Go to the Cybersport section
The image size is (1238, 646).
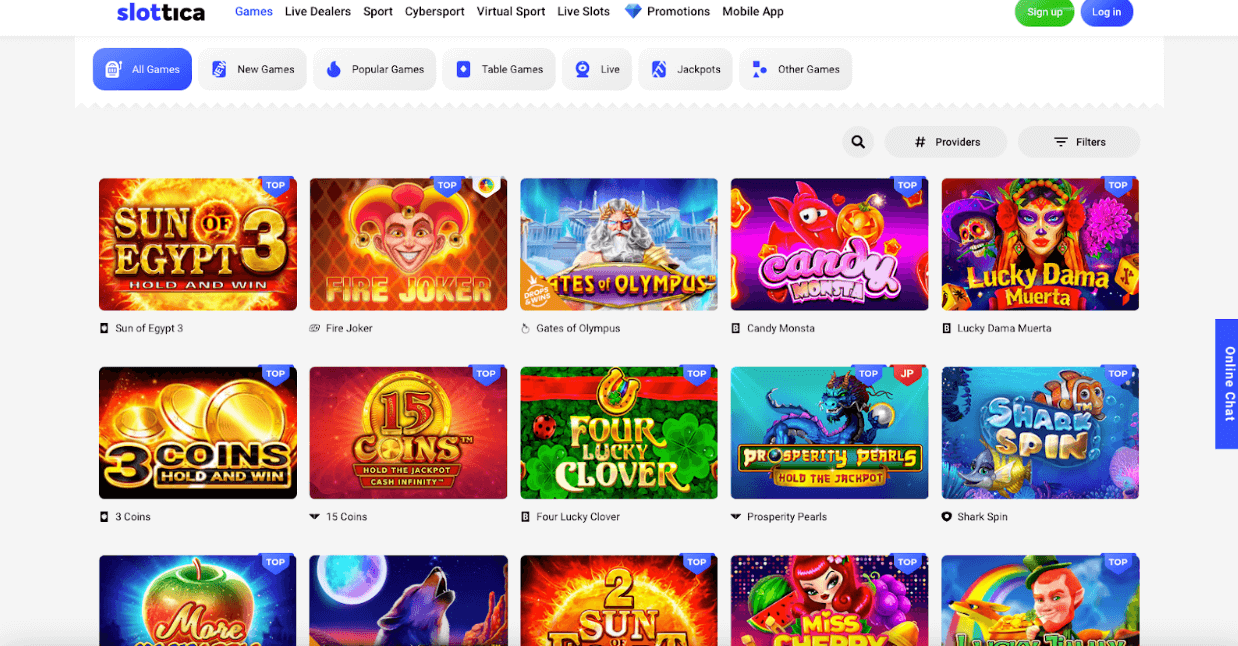(434, 12)
